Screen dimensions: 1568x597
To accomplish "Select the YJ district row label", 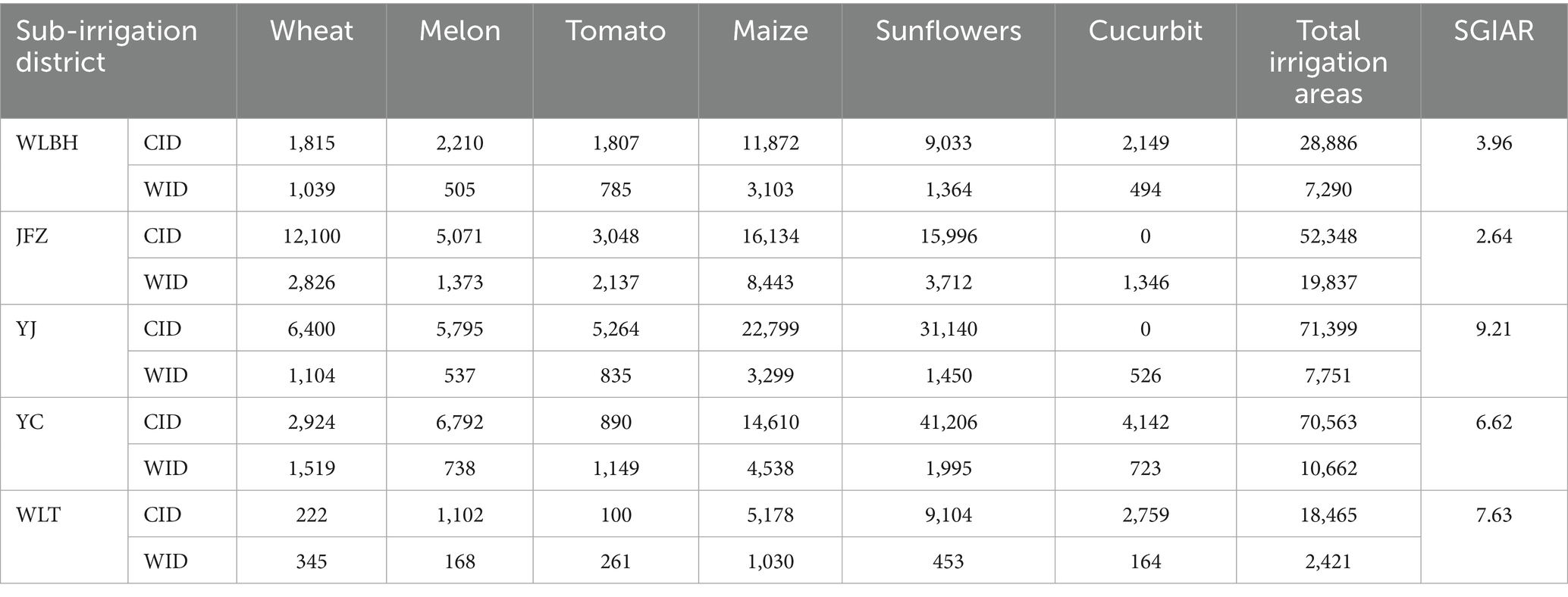I will point(27,329).
